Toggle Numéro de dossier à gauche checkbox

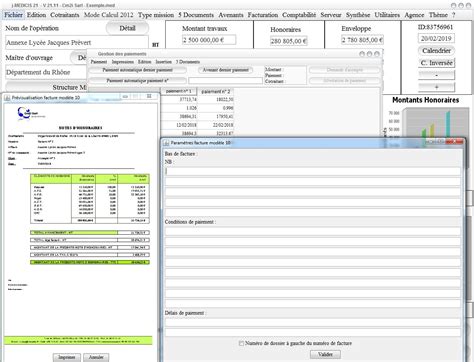(x=241, y=343)
